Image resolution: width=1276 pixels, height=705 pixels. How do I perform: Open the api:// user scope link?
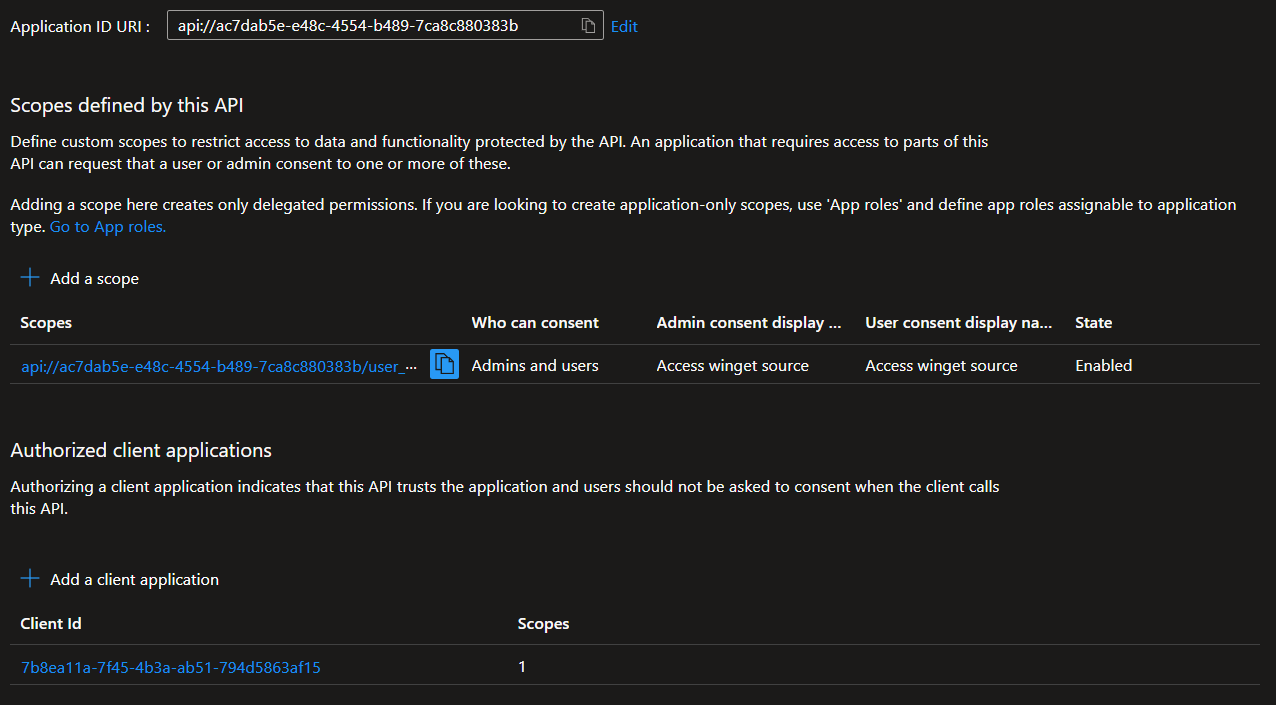[x=218, y=366]
